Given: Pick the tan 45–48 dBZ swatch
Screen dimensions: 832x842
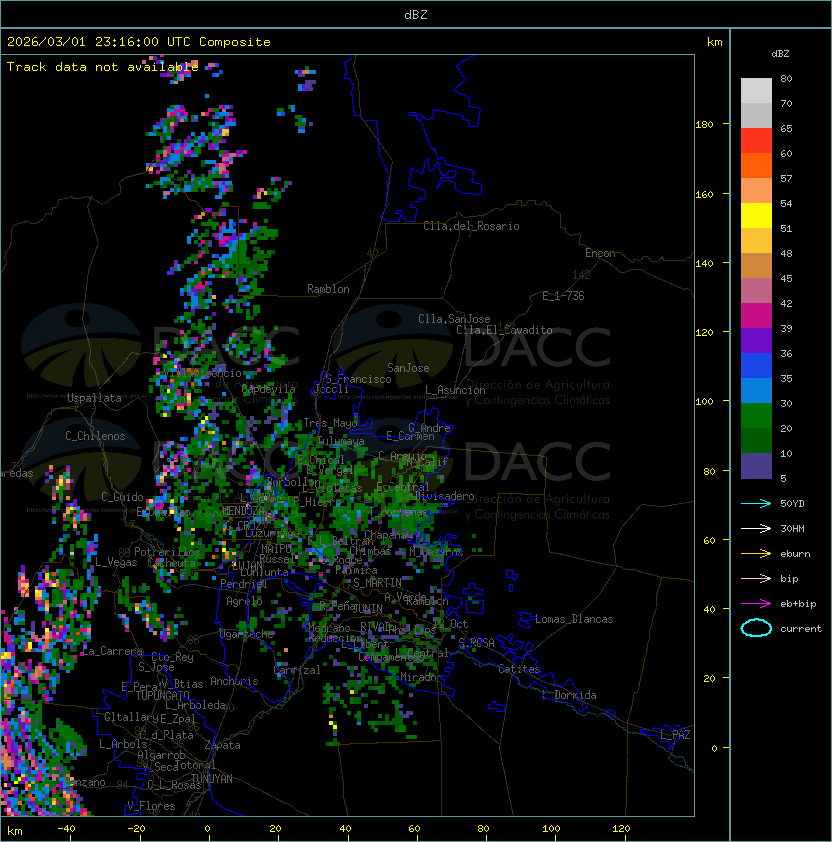Looking at the screenshot, I should click(x=756, y=266).
